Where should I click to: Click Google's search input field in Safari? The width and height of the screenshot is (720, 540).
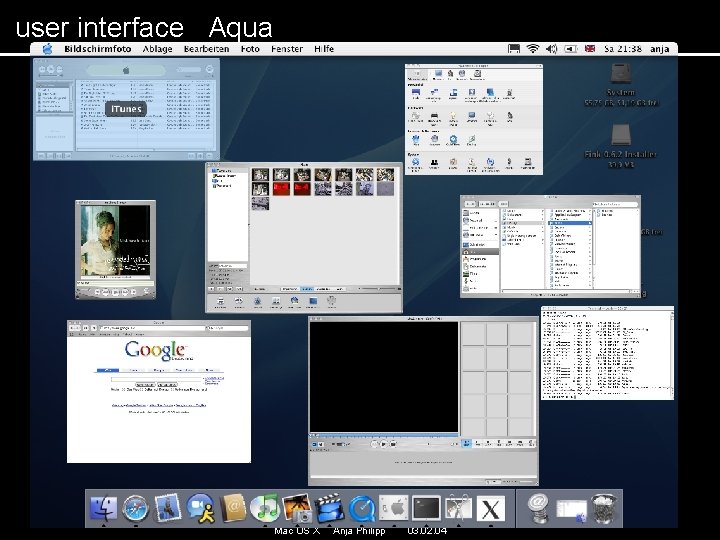pyautogui.click(x=156, y=379)
